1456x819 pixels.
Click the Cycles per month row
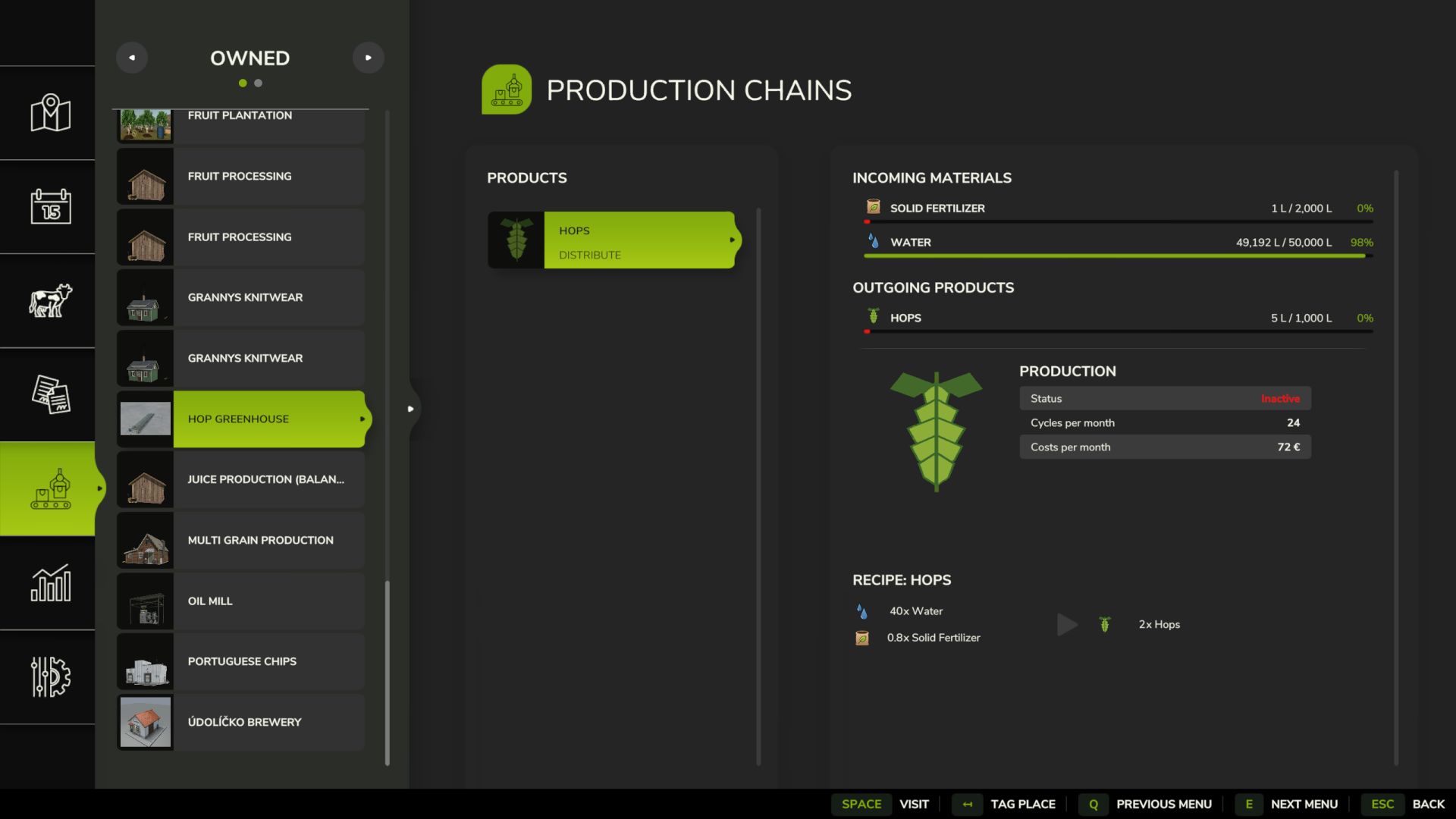pyautogui.click(x=1165, y=422)
